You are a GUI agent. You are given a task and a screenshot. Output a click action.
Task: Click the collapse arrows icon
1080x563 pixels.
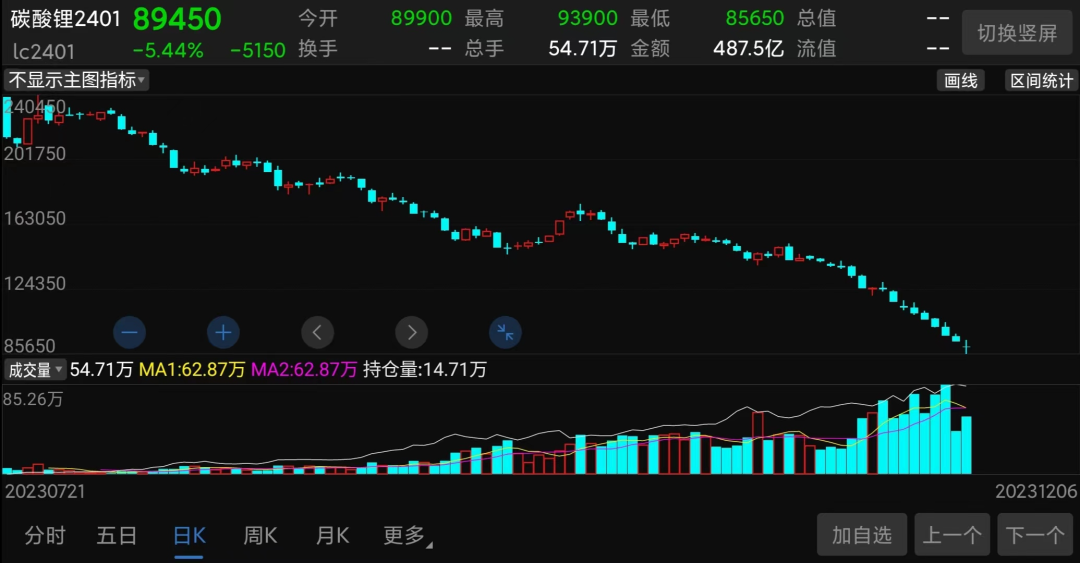(x=506, y=333)
